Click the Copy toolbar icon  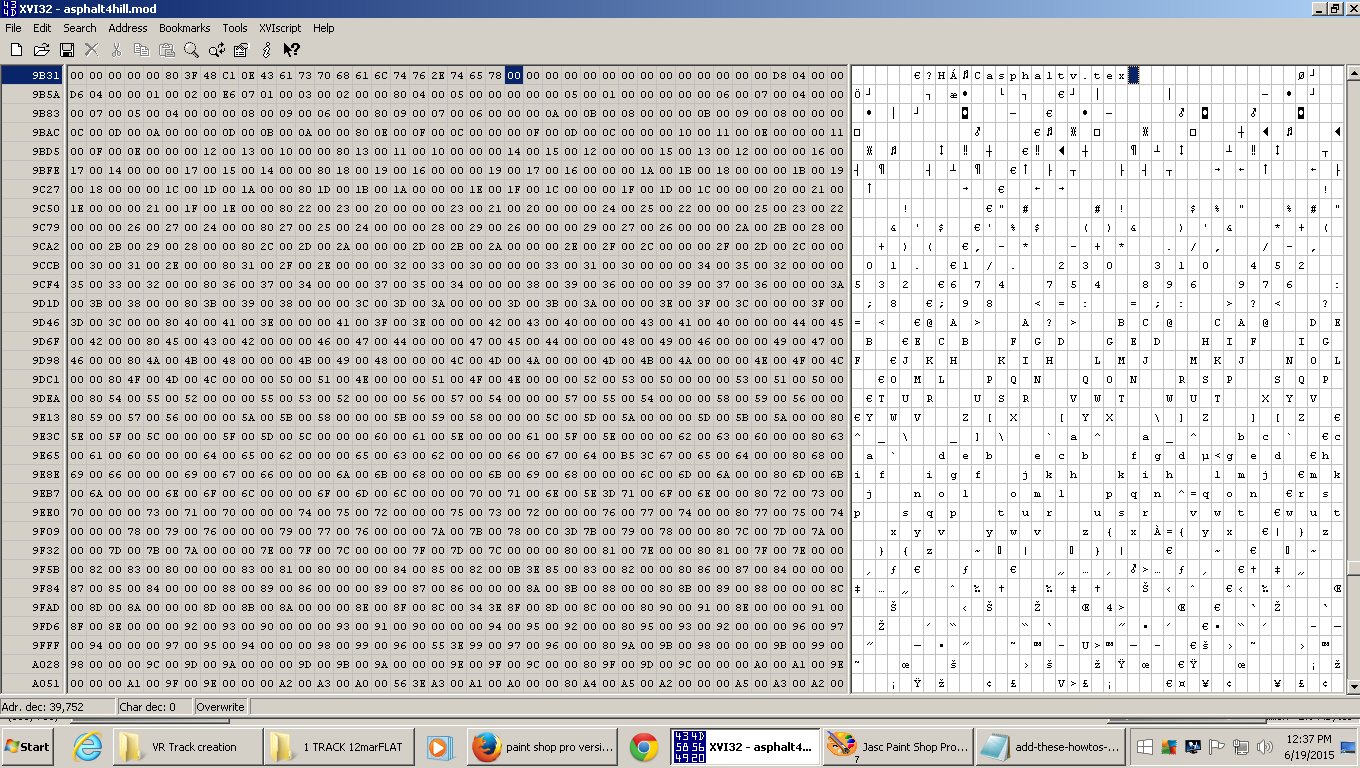pyautogui.click(x=141, y=49)
